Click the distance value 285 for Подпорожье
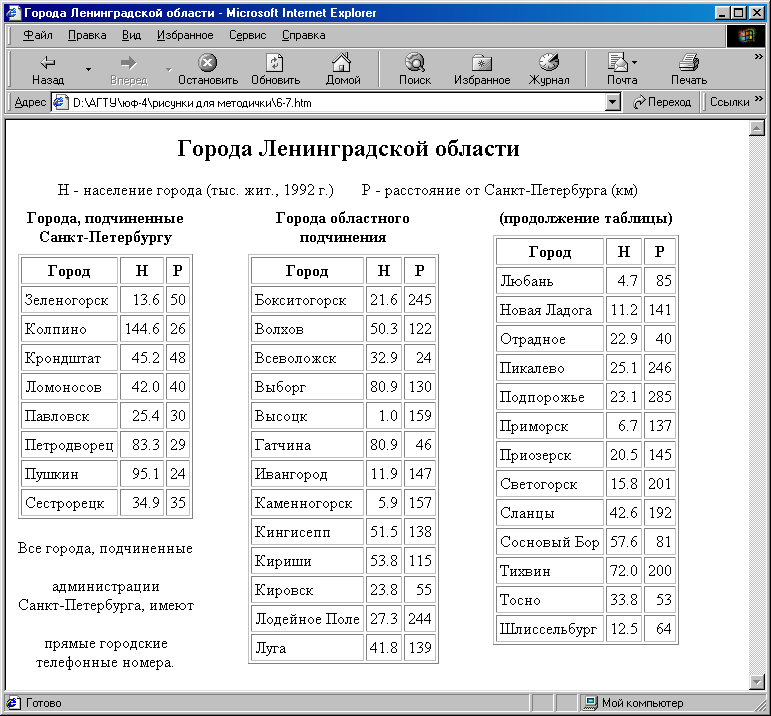Screen dimensions: 771x716 pyautogui.click(x=659, y=397)
